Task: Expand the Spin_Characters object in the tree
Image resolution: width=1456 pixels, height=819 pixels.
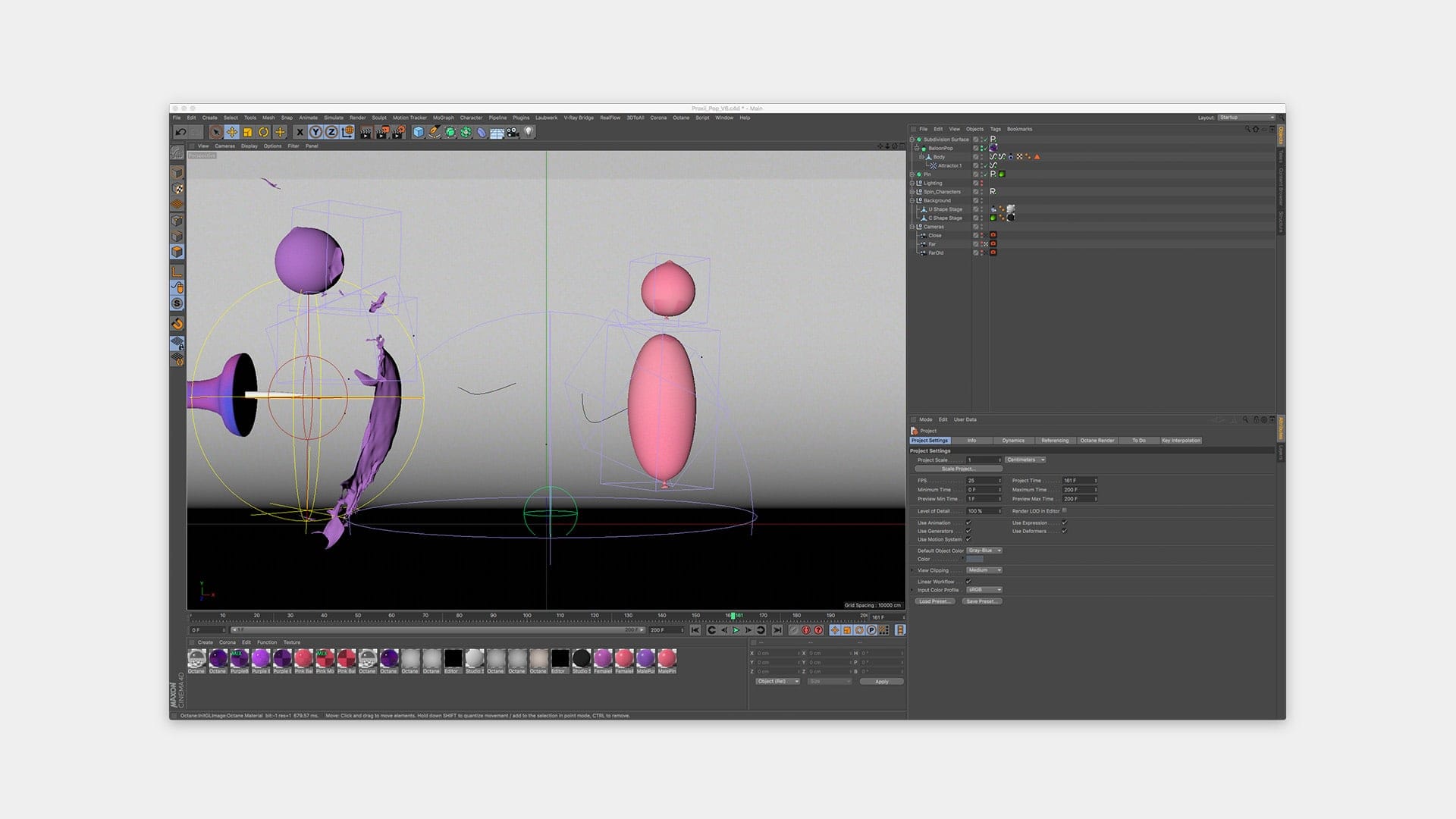Action: pyautogui.click(x=912, y=192)
